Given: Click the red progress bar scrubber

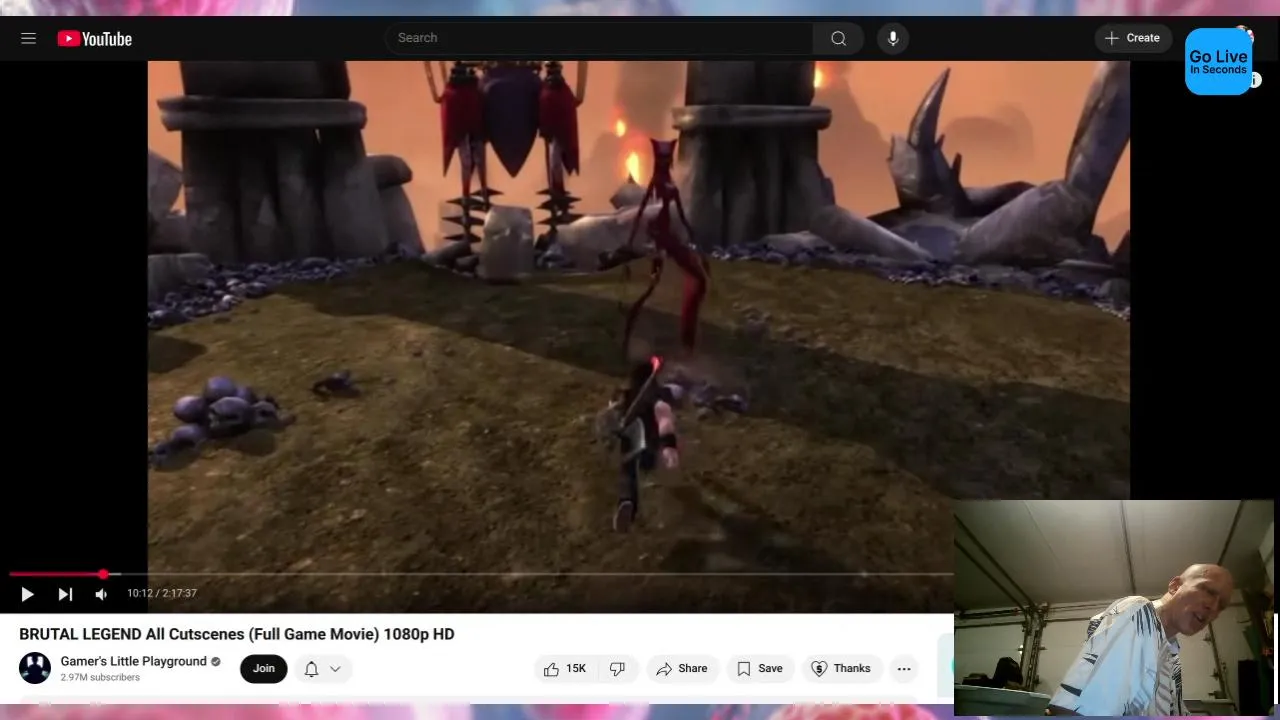Looking at the screenshot, I should click(x=103, y=574).
